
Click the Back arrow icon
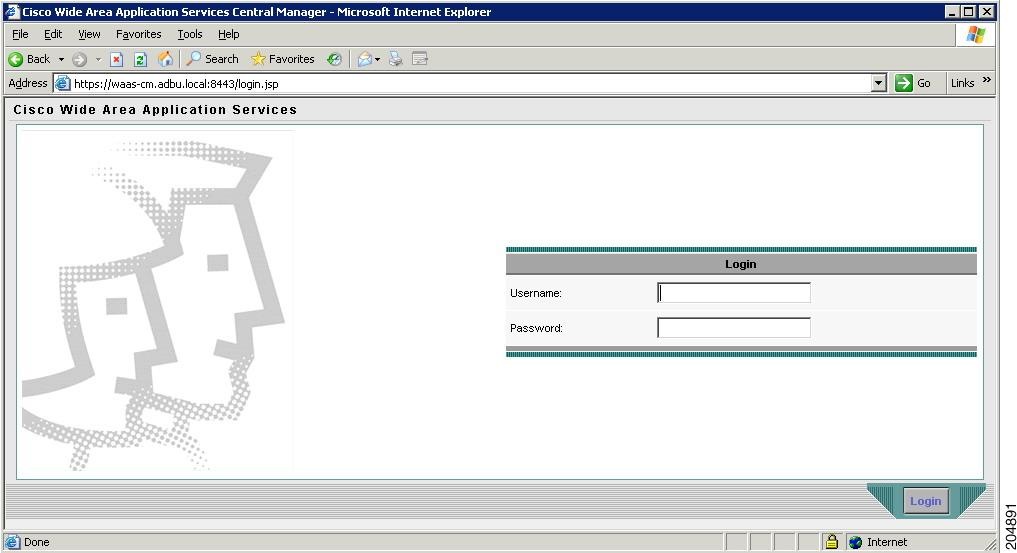click(x=16, y=60)
